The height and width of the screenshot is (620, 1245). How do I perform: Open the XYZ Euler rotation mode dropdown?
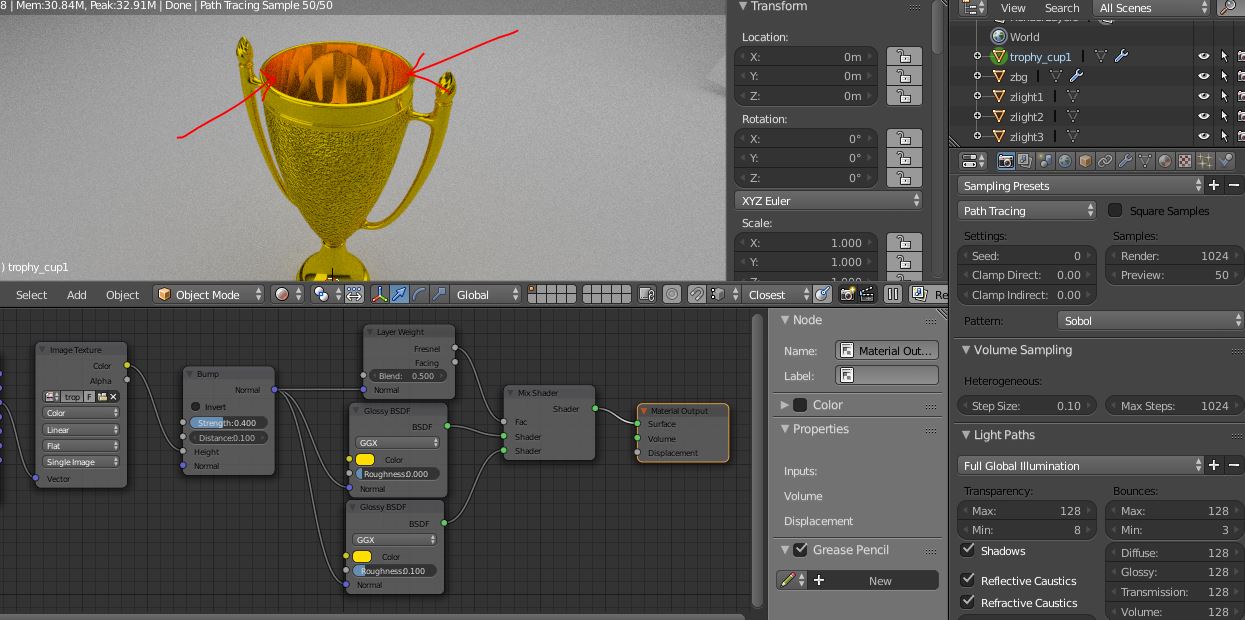point(828,201)
